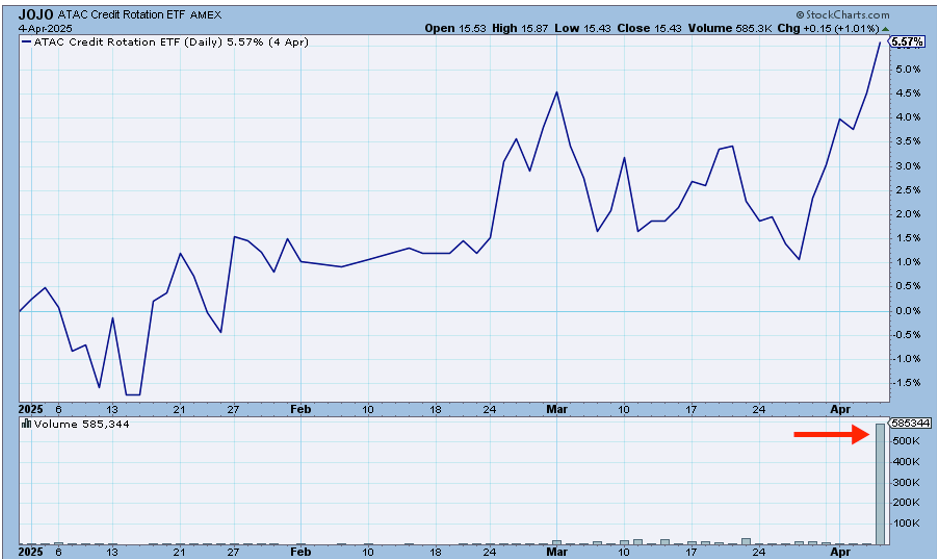940x559 pixels.
Task: Click 'Feb' on the volume panel date axis
Action: 300,551
